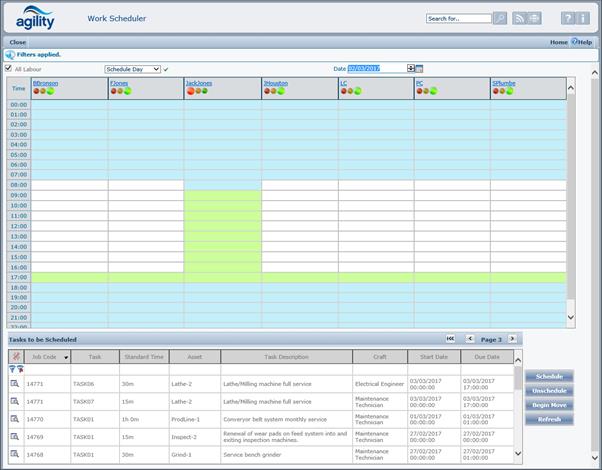Screen dimensions: 602x470
Task: Click the Schedule button
Action: [549, 376]
